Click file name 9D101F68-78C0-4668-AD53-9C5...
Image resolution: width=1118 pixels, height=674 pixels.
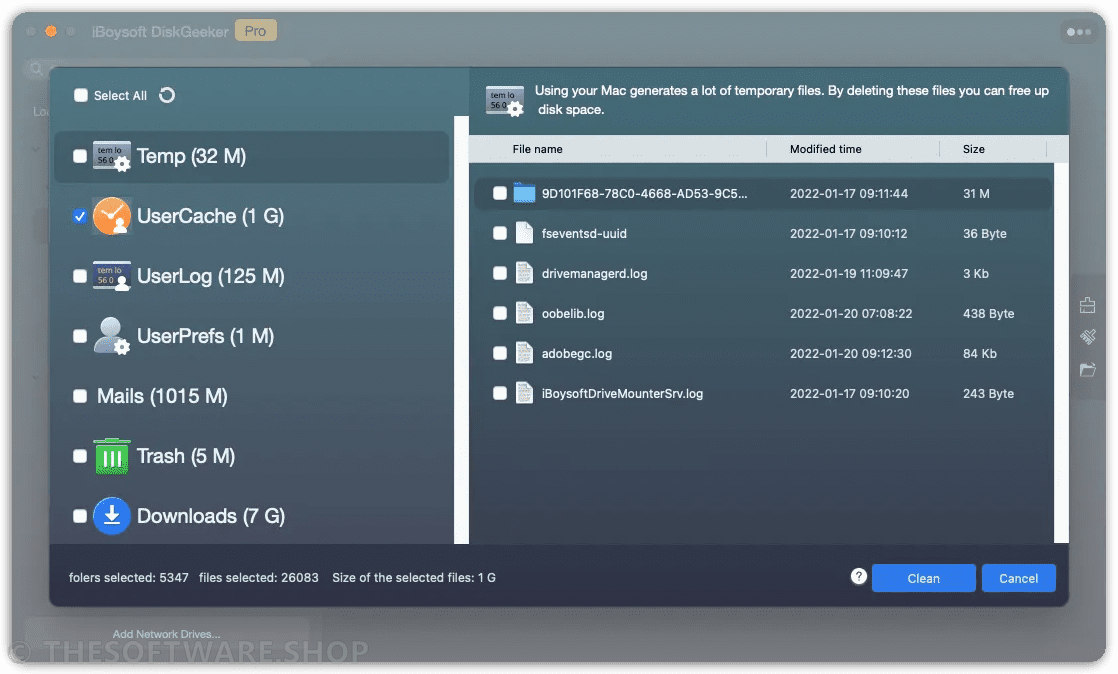tap(645, 193)
